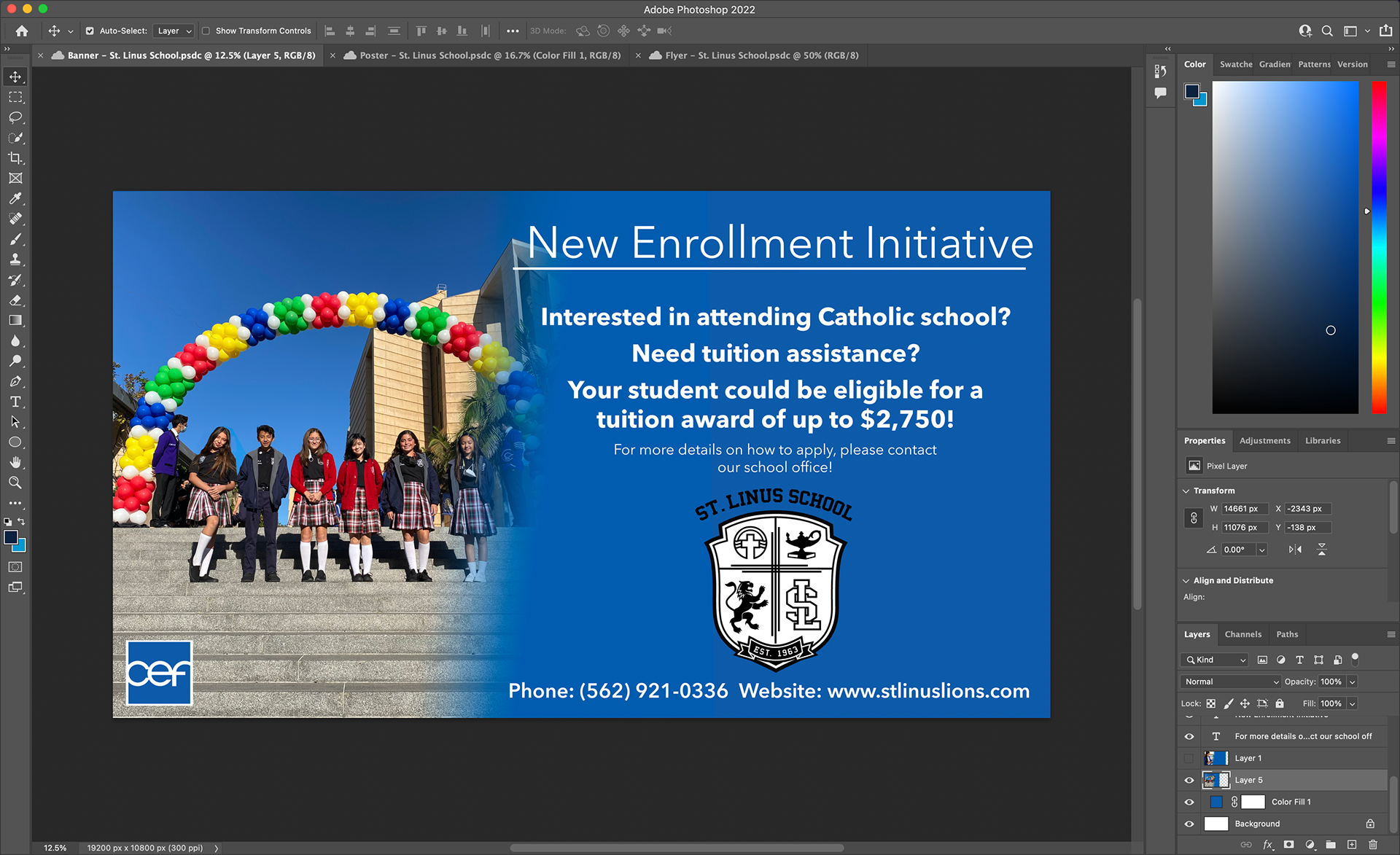Open the Auto-Select Layer dropdown
The image size is (1400, 855).
click(174, 31)
